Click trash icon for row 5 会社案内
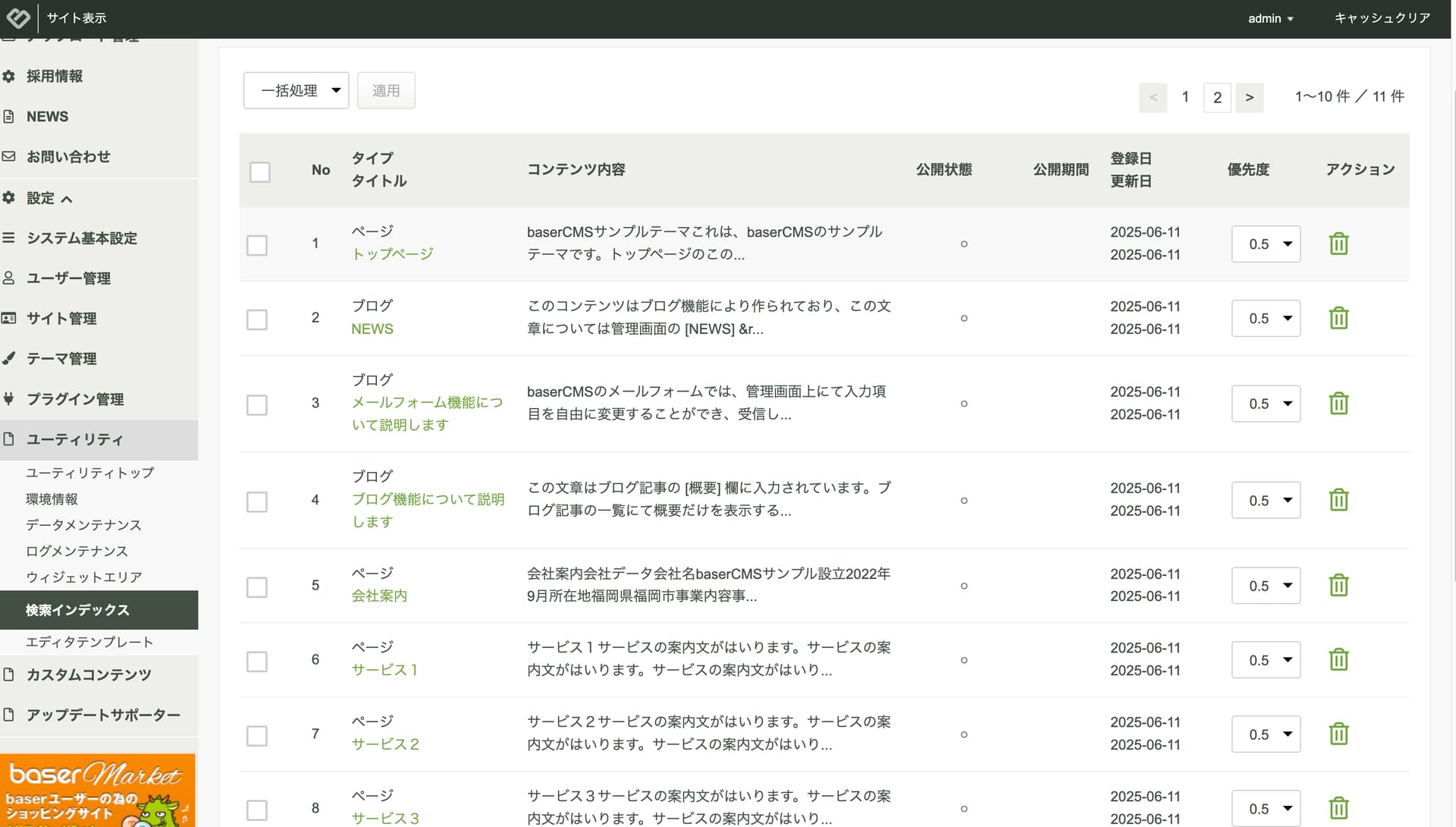 [x=1338, y=585]
